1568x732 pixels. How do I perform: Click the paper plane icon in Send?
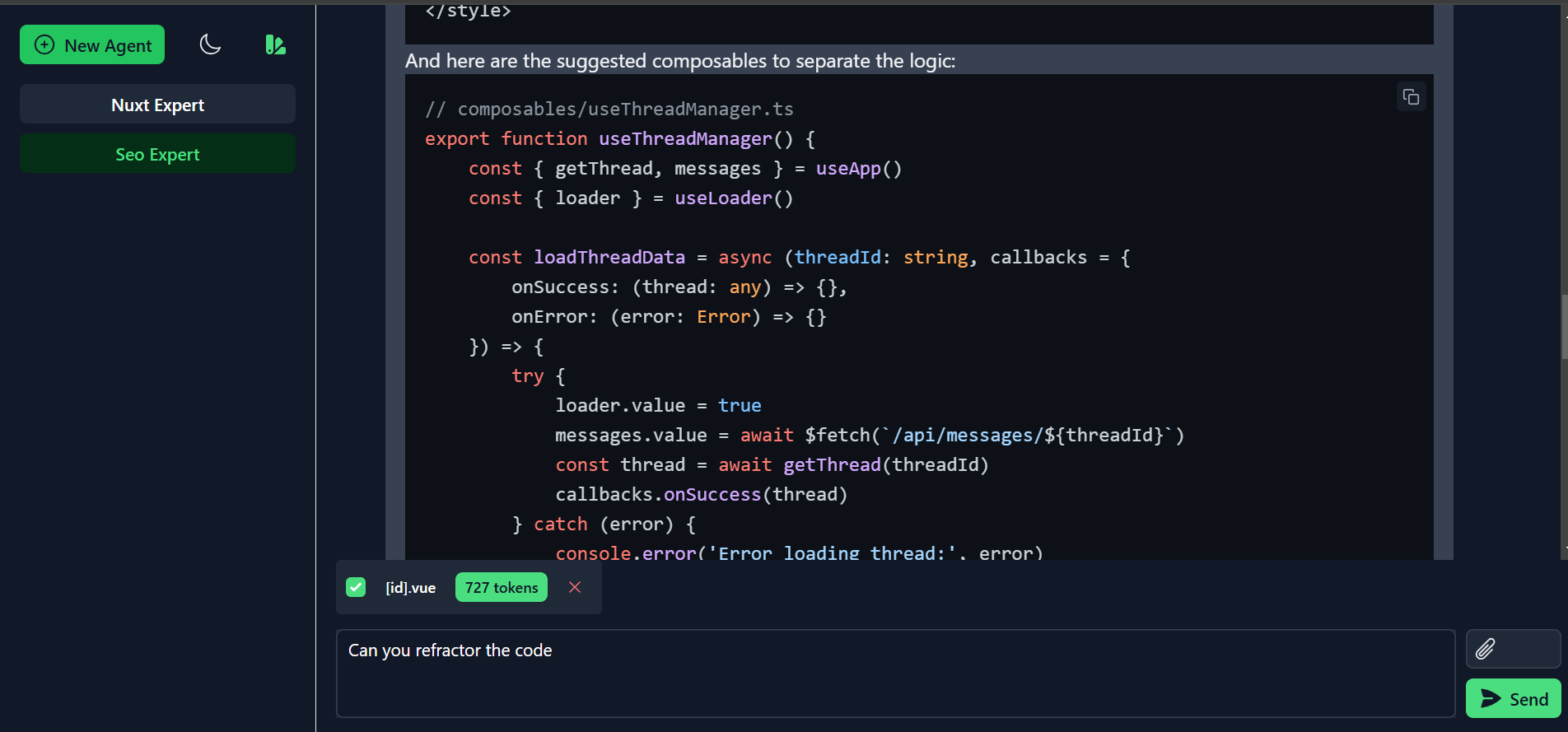(1490, 699)
